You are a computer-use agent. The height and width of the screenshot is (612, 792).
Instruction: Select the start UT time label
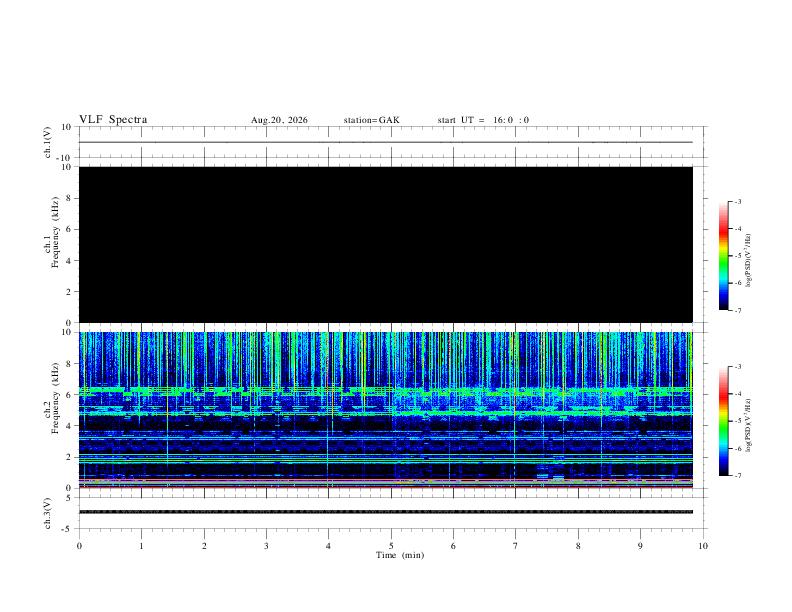point(483,120)
